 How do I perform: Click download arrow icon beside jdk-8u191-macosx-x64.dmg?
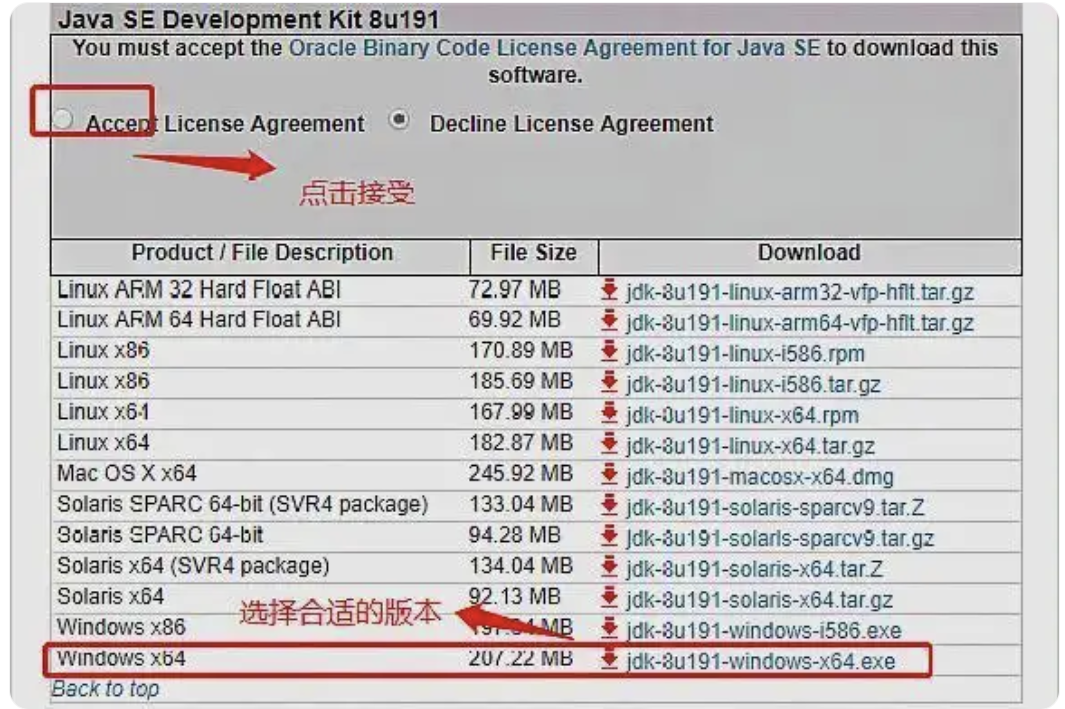coord(609,475)
